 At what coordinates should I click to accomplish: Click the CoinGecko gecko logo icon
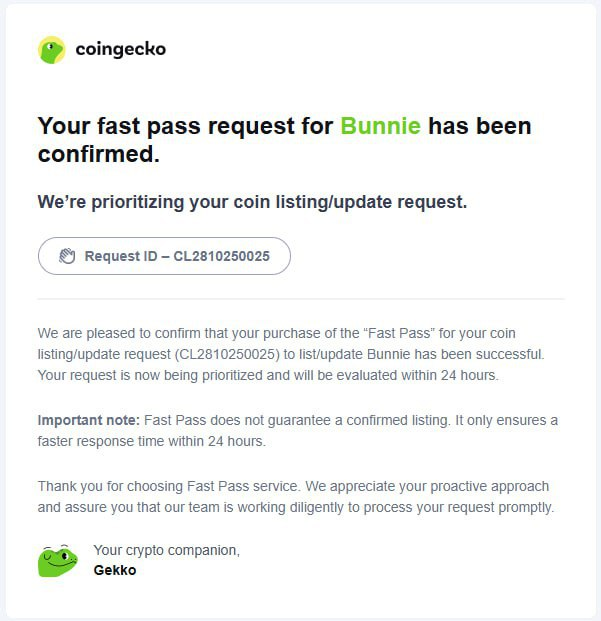[51, 50]
